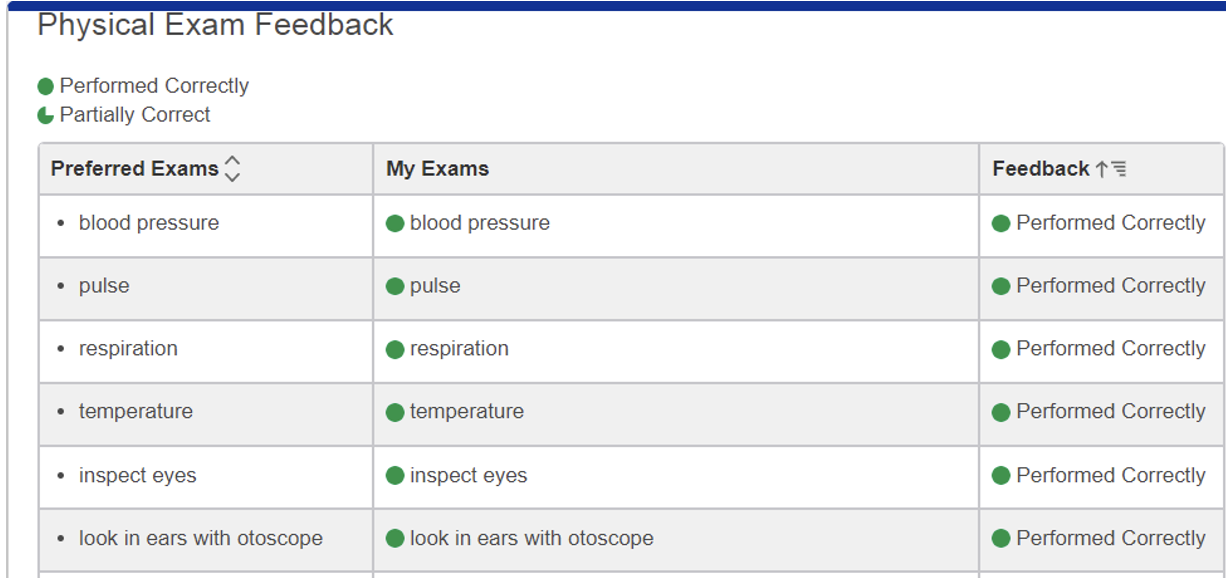The height and width of the screenshot is (578, 1226).
Task: Click green dot beside My Exams inspect eyes
Action: click(x=395, y=476)
